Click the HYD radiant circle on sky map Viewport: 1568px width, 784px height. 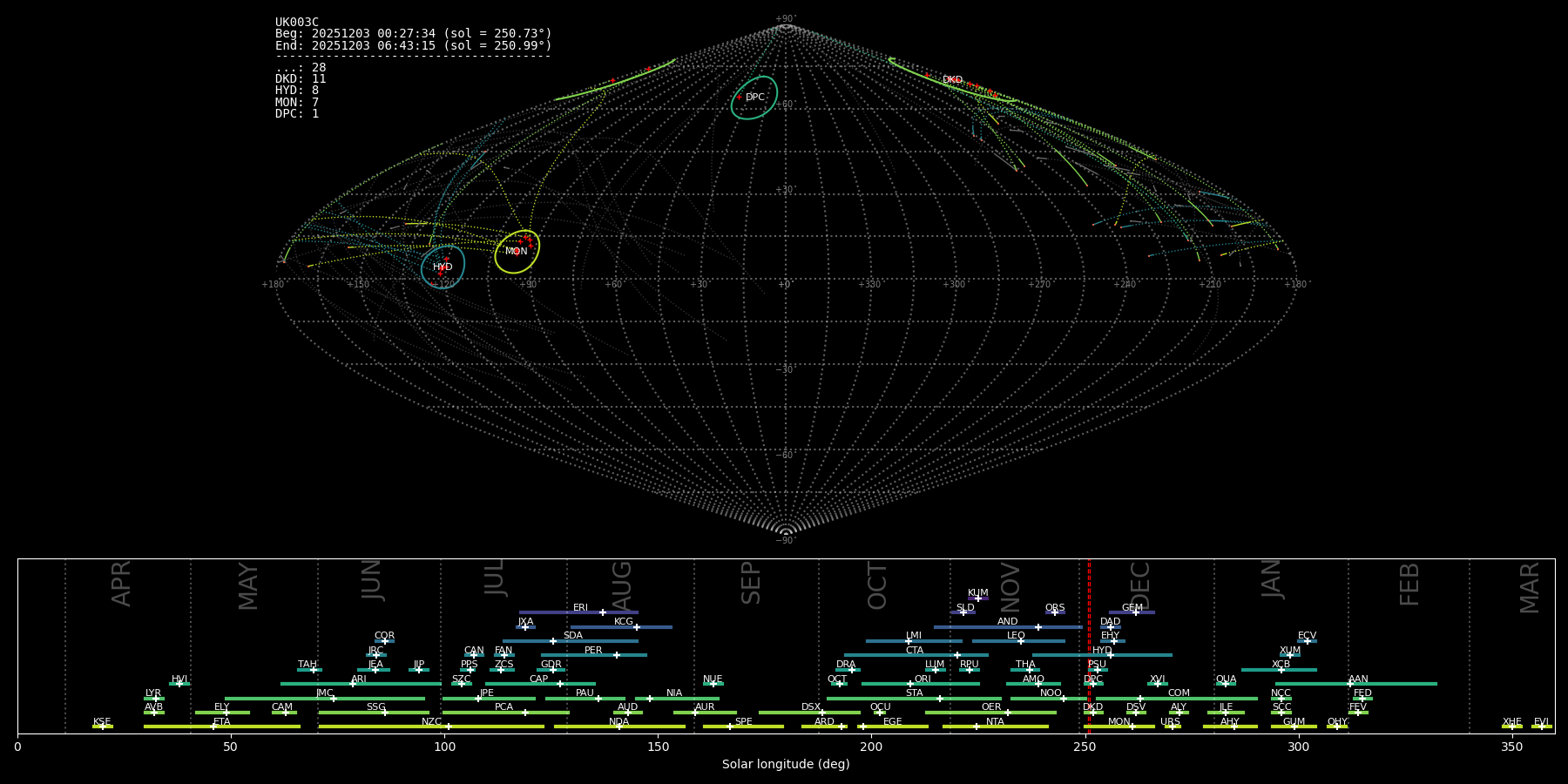(x=443, y=267)
